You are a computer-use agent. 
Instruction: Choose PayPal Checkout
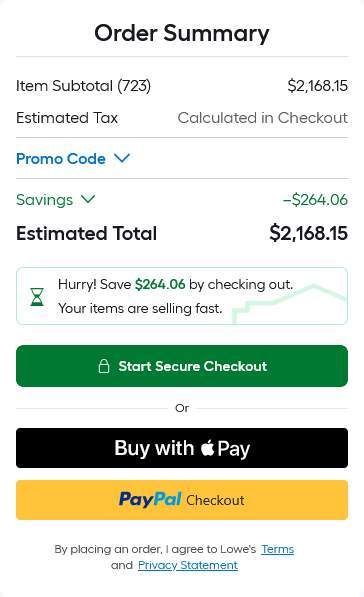pyautogui.click(x=182, y=500)
